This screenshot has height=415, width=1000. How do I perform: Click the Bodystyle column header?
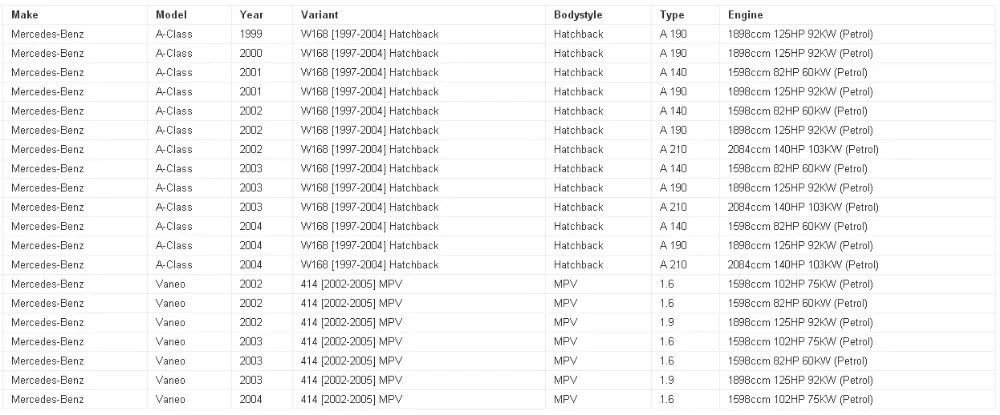578,15
